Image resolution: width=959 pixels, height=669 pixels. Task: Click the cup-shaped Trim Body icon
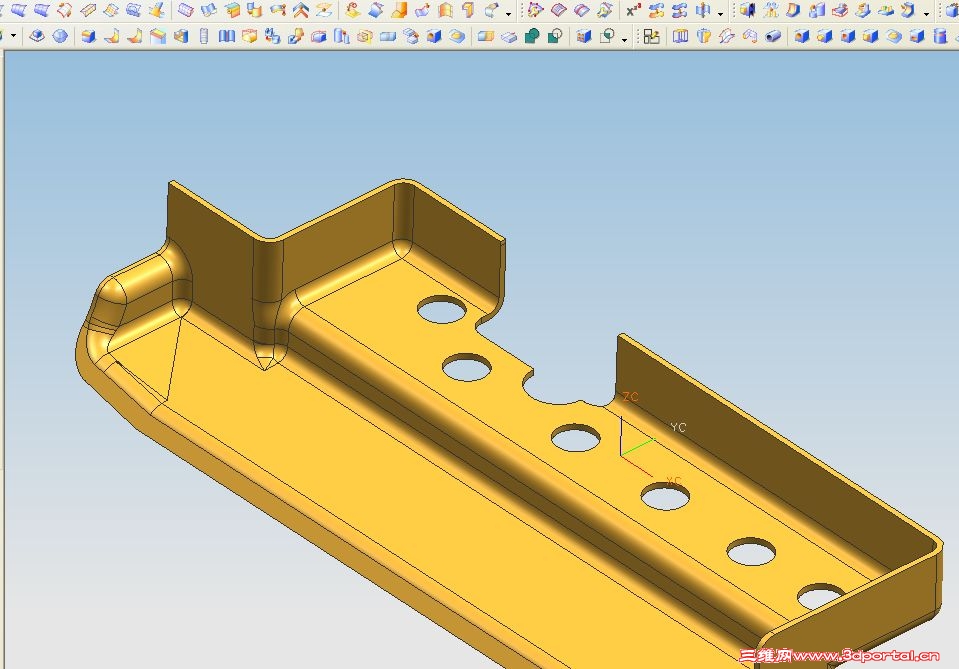(x=704, y=36)
